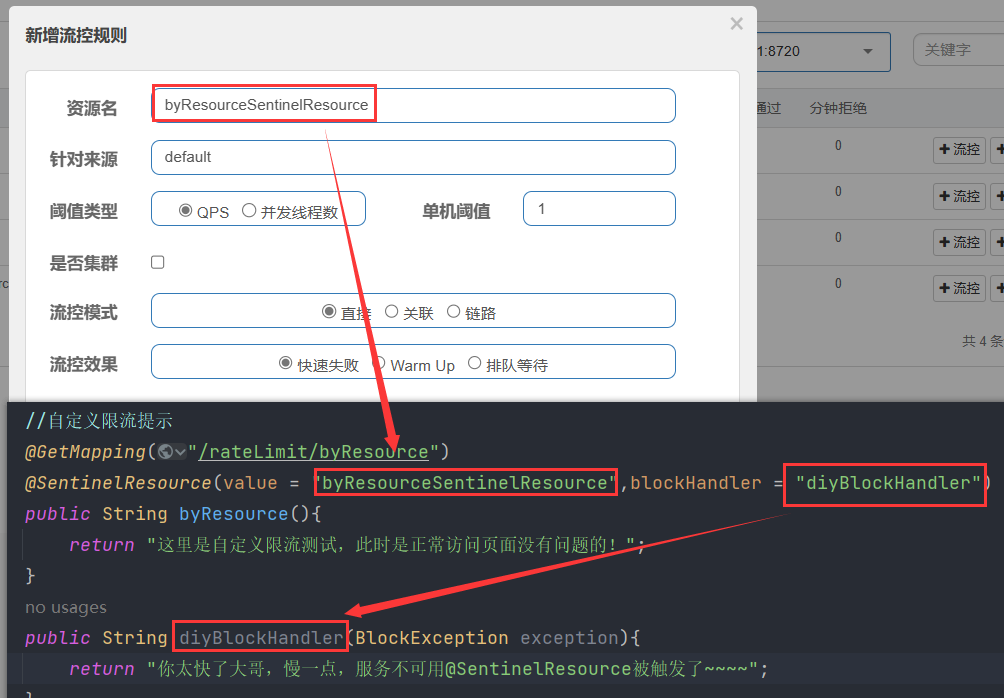Select the 并发线程数 radio button
Viewport: 1004px width, 698px height.
coord(249,211)
